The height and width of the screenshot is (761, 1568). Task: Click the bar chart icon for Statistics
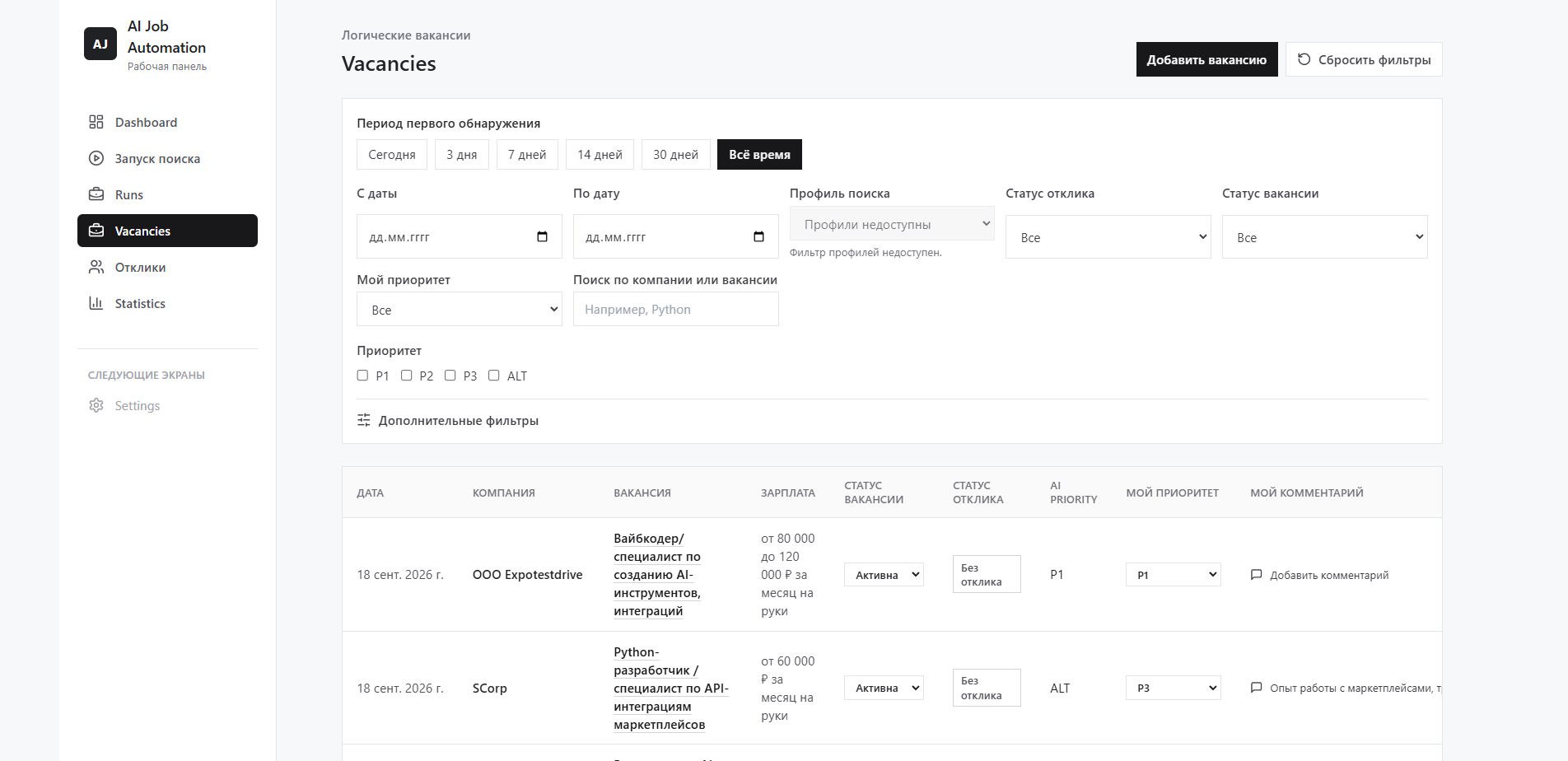tap(96, 303)
